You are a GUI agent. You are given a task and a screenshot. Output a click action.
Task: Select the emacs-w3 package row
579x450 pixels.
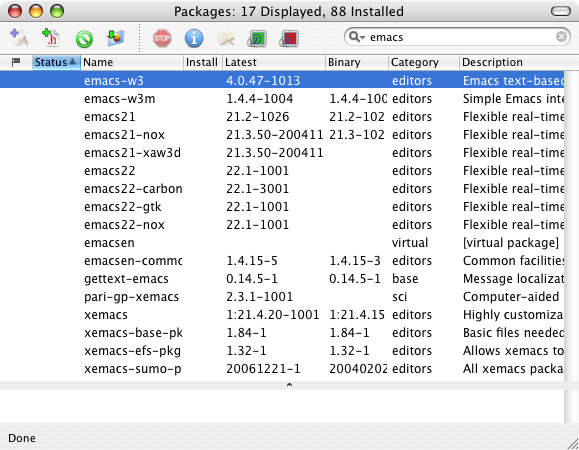click(x=282, y=80)
